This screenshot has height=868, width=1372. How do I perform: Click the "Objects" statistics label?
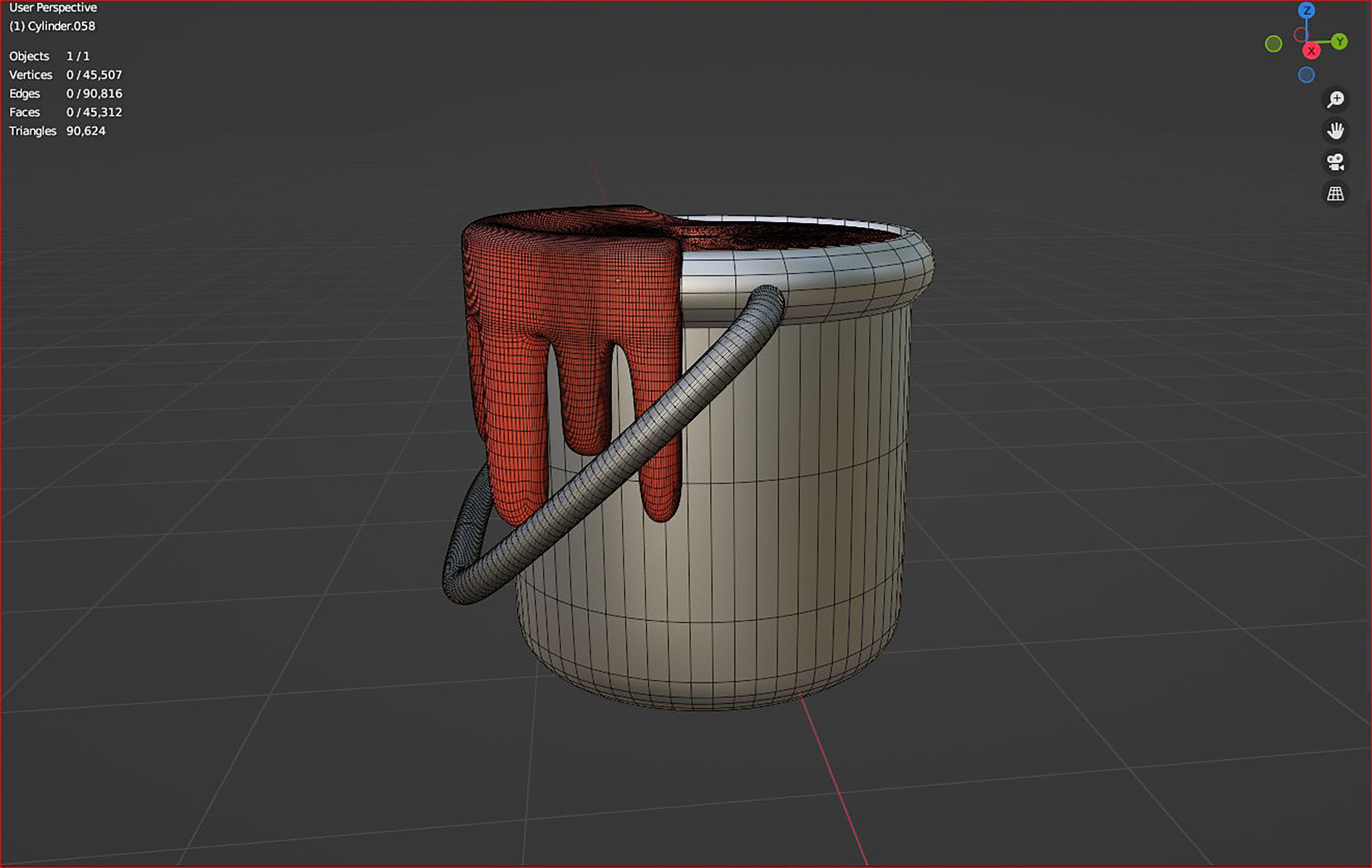(29, 56)
